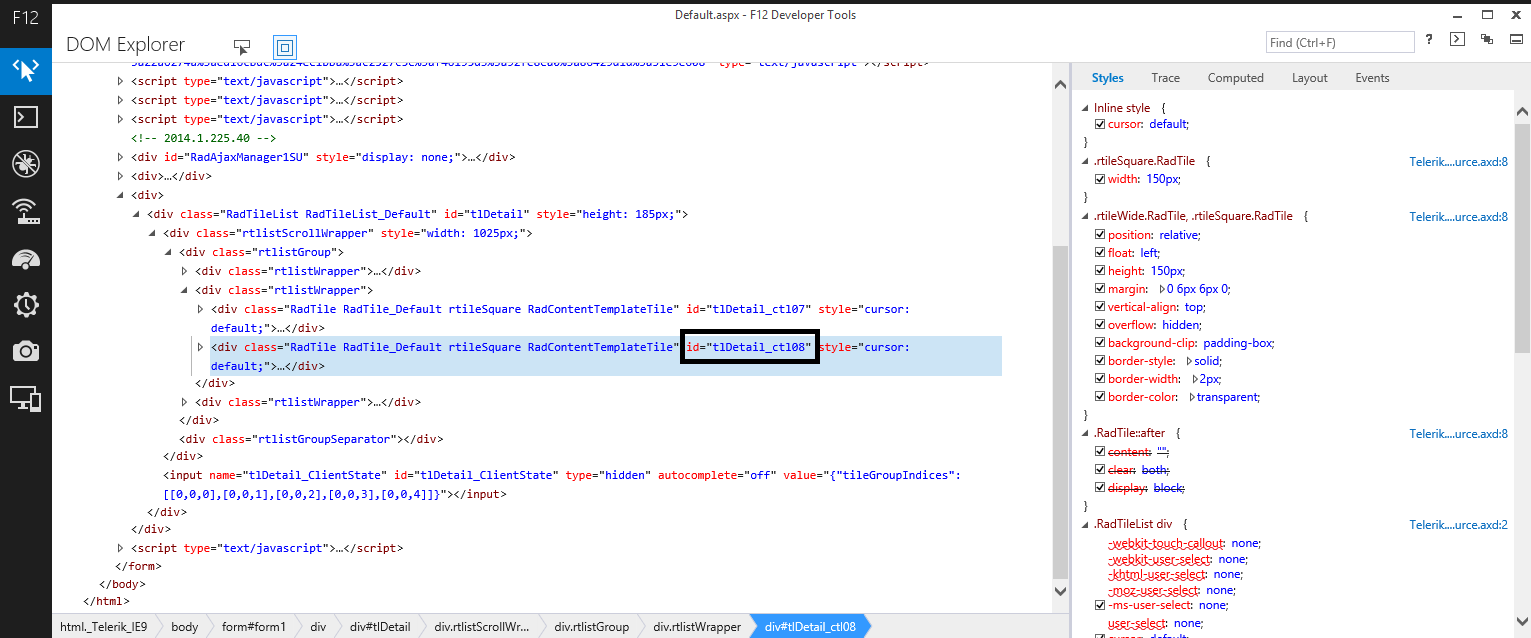Collapse the tlDetail RadTileList div node

coord(137,214)
